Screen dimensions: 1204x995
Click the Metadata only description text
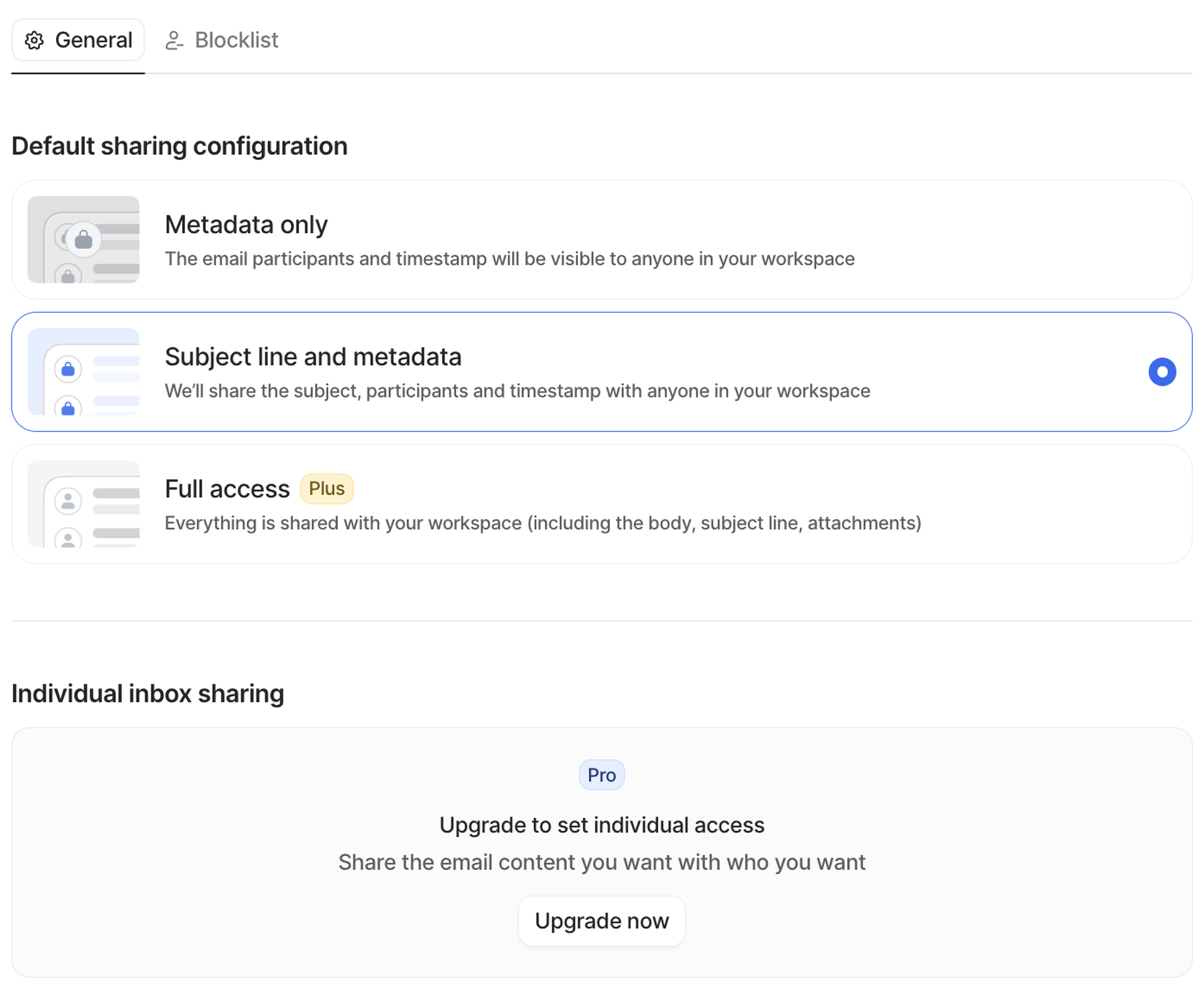pyautogui.click(x=510, y=259)
